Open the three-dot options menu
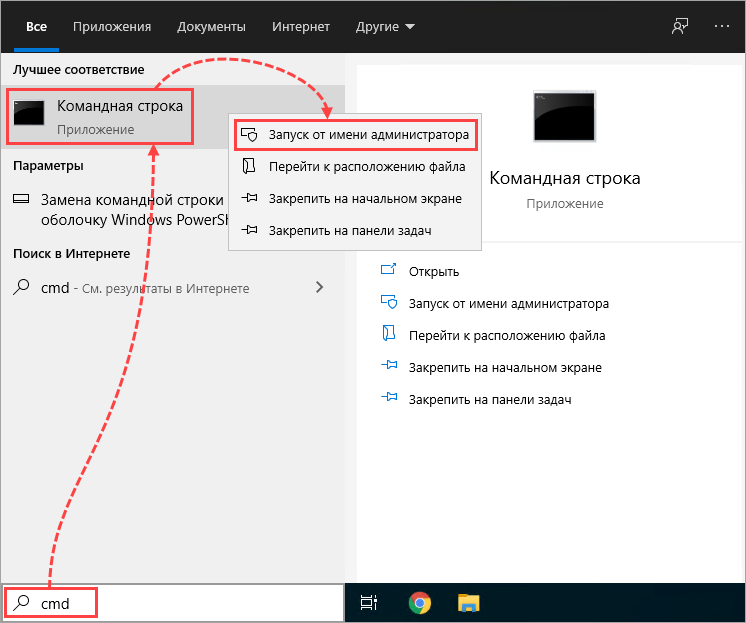This screenshot has width=746, height=623. pyautogui.click(x=722, y=27)
